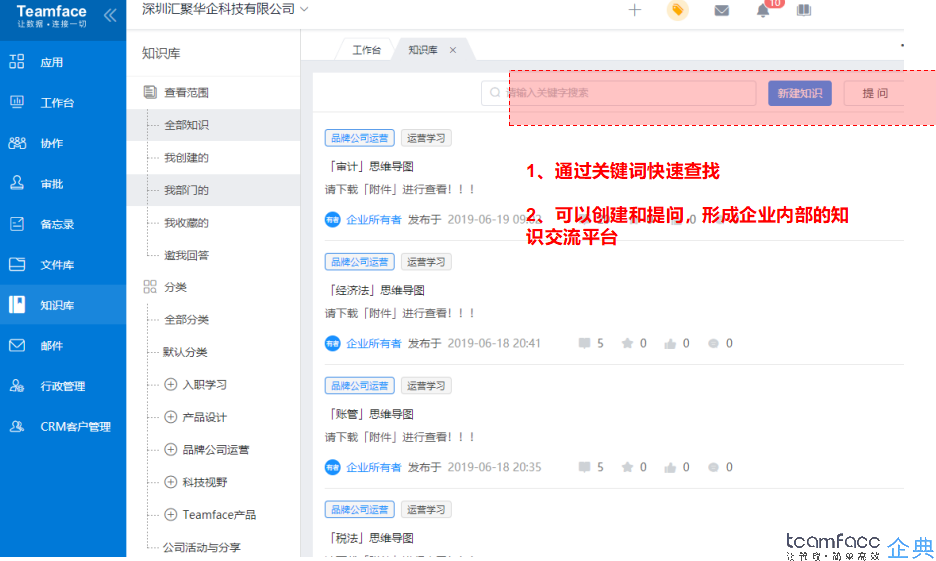Star the 账管 思维导图 post

(x=627, y=467)
